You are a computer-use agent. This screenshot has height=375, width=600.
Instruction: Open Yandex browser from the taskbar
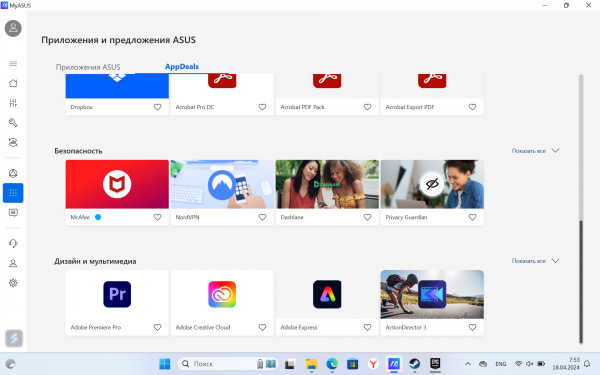pyautogui.click(x=373, y=364)
